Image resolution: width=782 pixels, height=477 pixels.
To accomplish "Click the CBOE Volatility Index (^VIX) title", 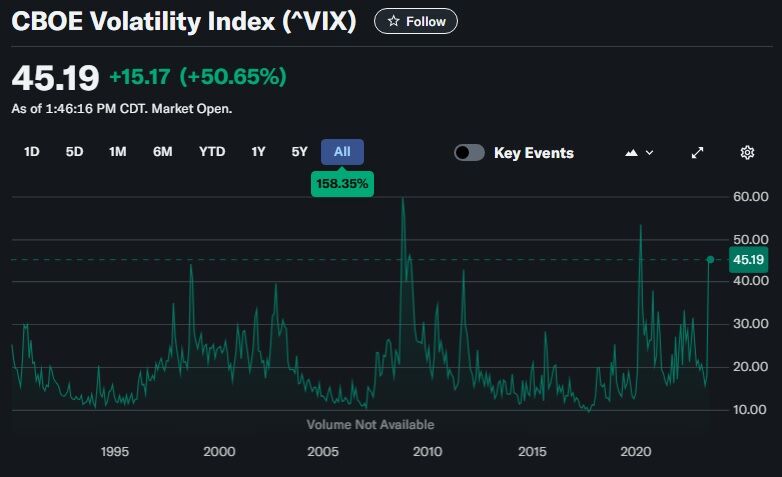I will click(184, 21).
